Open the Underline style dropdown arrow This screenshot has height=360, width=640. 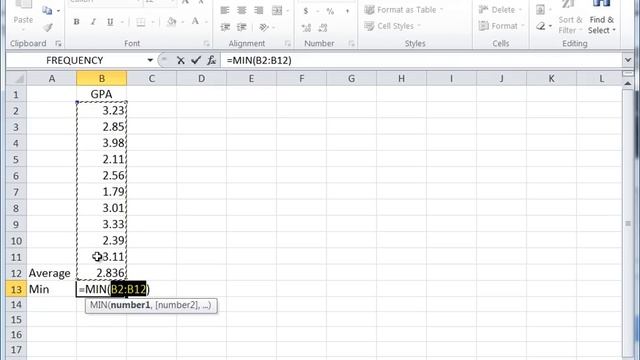coord(122,22)
